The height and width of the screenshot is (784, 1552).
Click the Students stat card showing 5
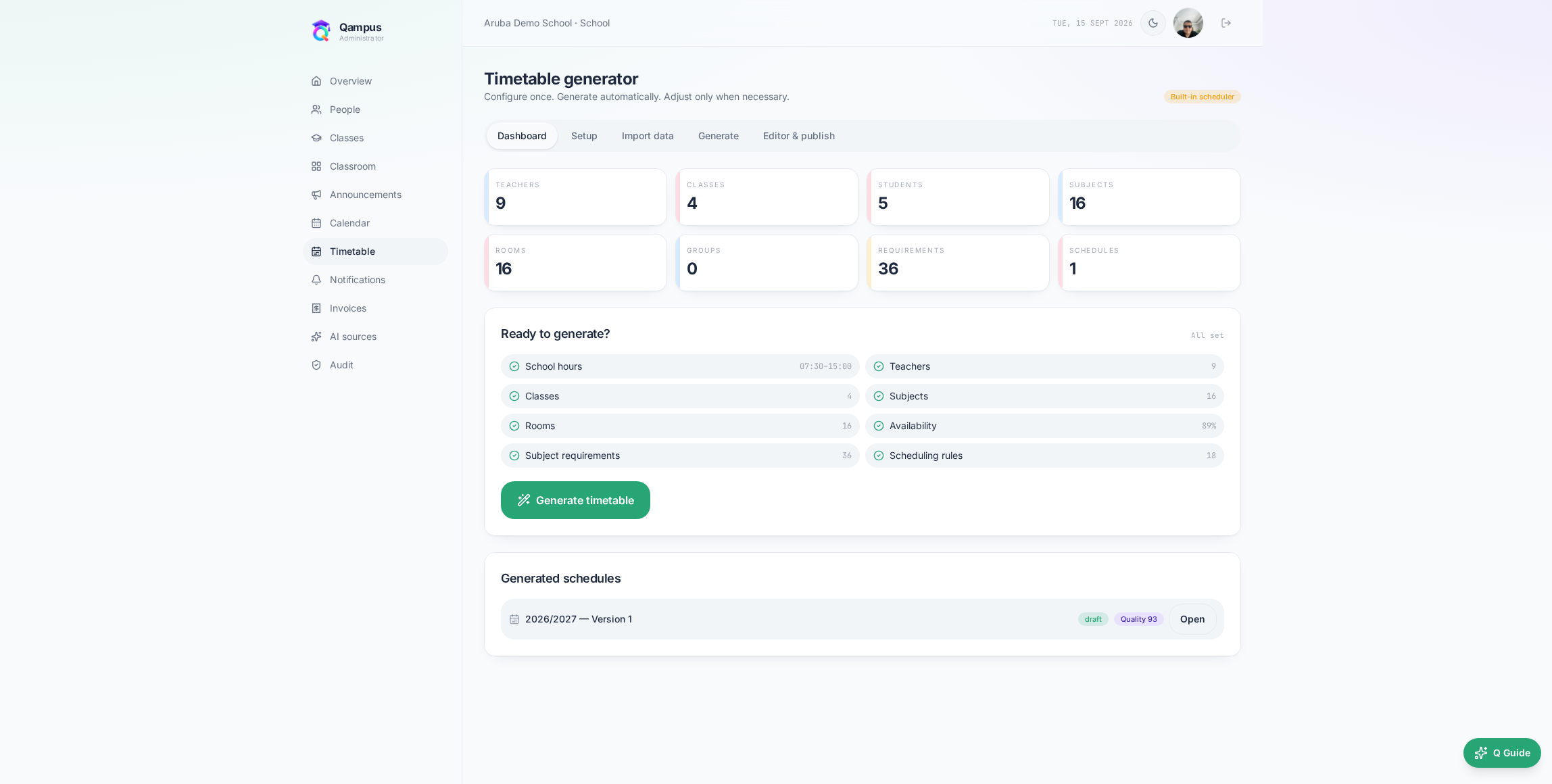pyautogui.click(x=958, y=197)
